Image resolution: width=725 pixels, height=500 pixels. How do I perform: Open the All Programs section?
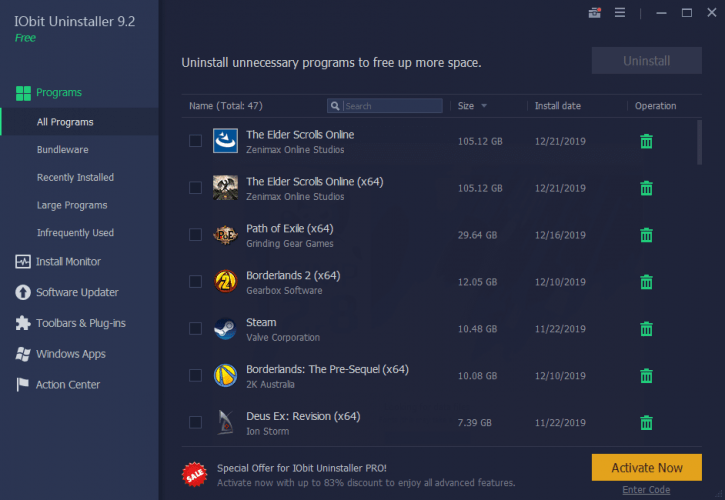point(79,122)
